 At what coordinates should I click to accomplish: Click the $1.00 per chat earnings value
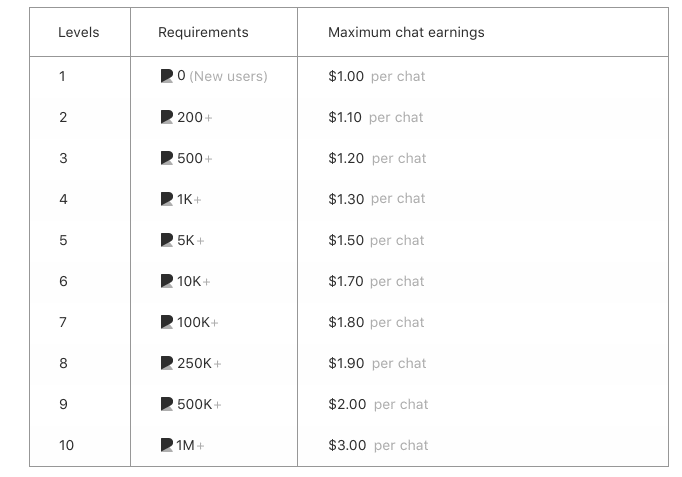pos(377,76)
